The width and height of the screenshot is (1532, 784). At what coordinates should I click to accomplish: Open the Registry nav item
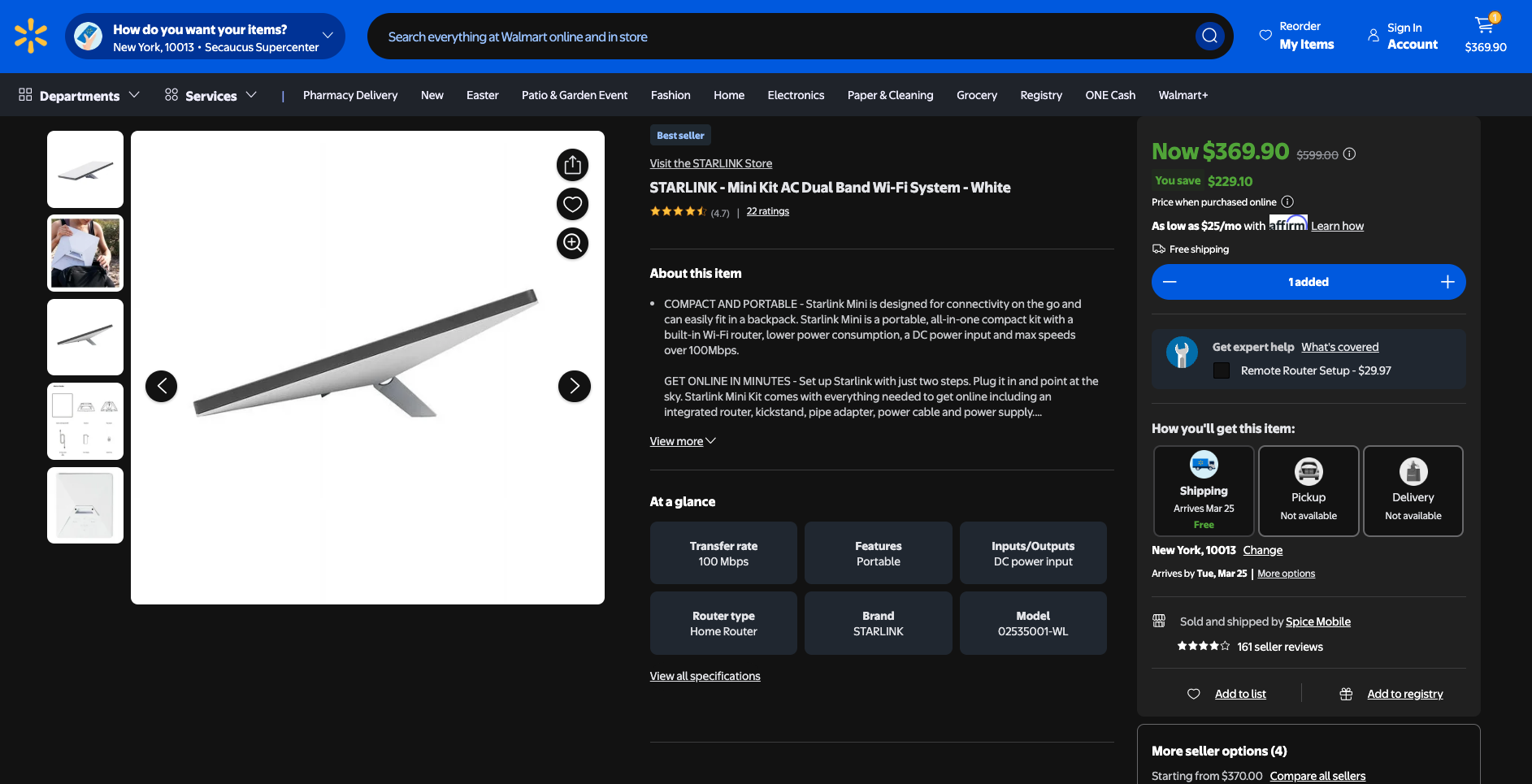(1040, 95)
